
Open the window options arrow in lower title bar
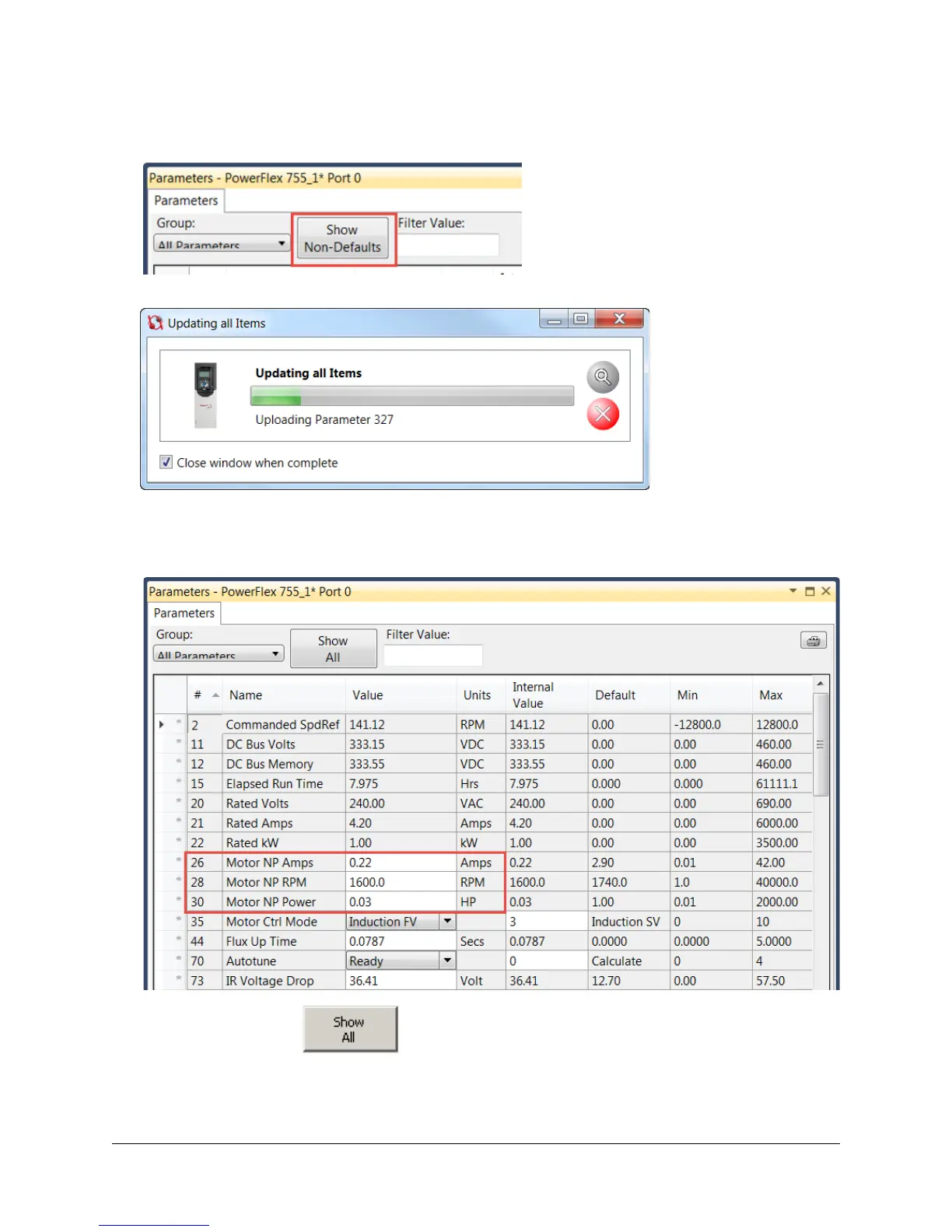(793, 591)
